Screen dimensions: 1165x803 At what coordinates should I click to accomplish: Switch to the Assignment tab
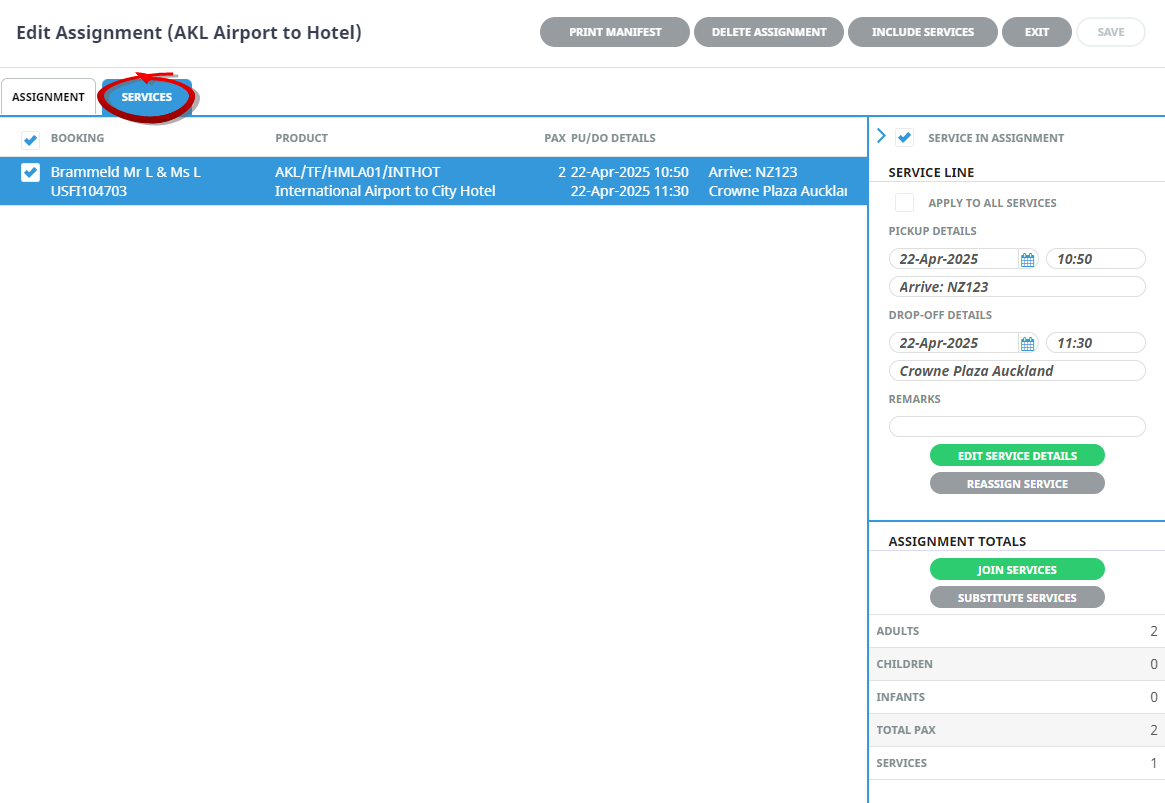pos(48,97)
